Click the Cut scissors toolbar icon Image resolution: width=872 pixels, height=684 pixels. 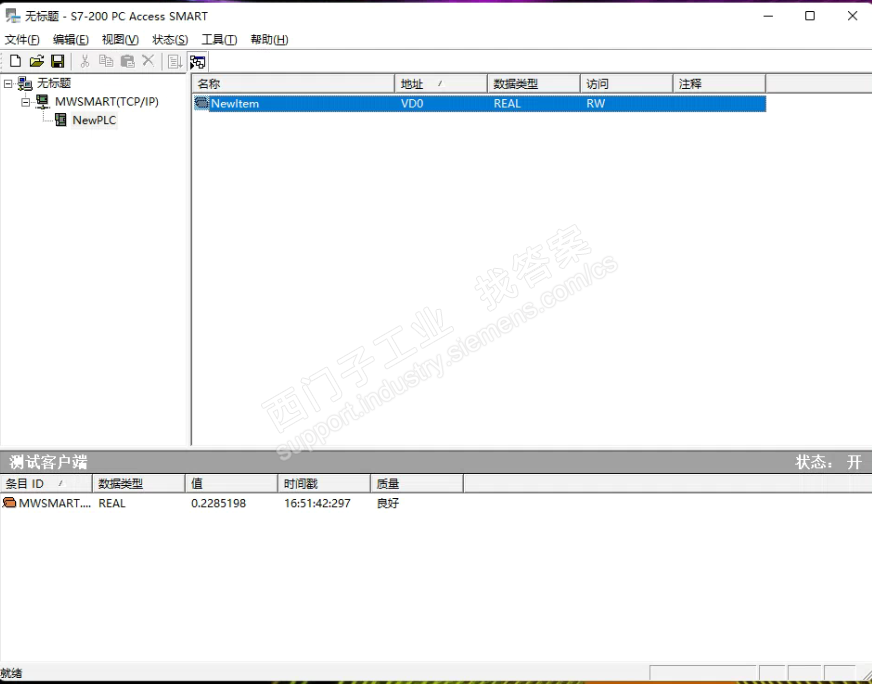tap(85, 61)
